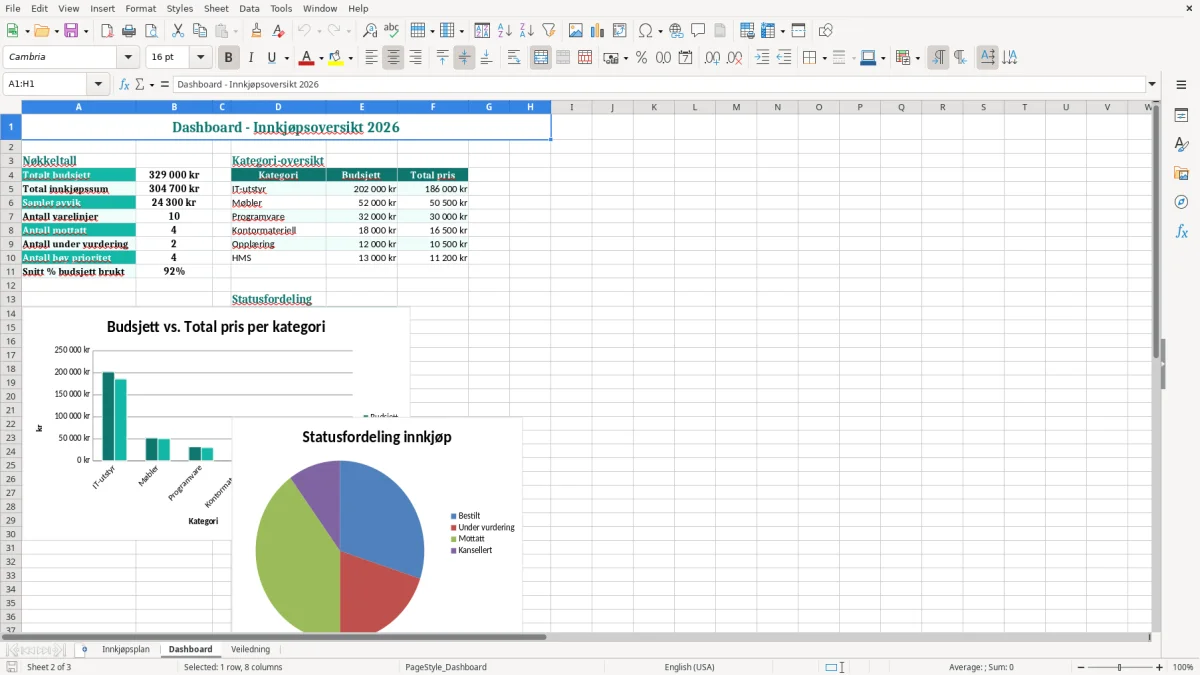Click the Increase Indent icon
The height and width of the screenshot is (675, 1200).
coord(762,58)
